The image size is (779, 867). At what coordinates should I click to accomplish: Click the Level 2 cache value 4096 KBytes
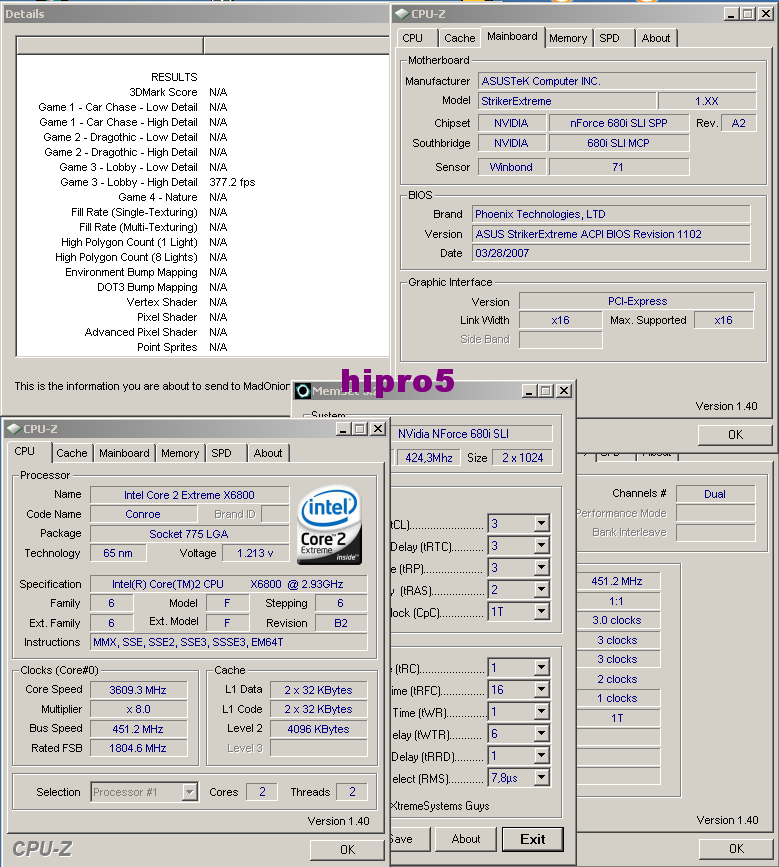click(x=318, y=729)
